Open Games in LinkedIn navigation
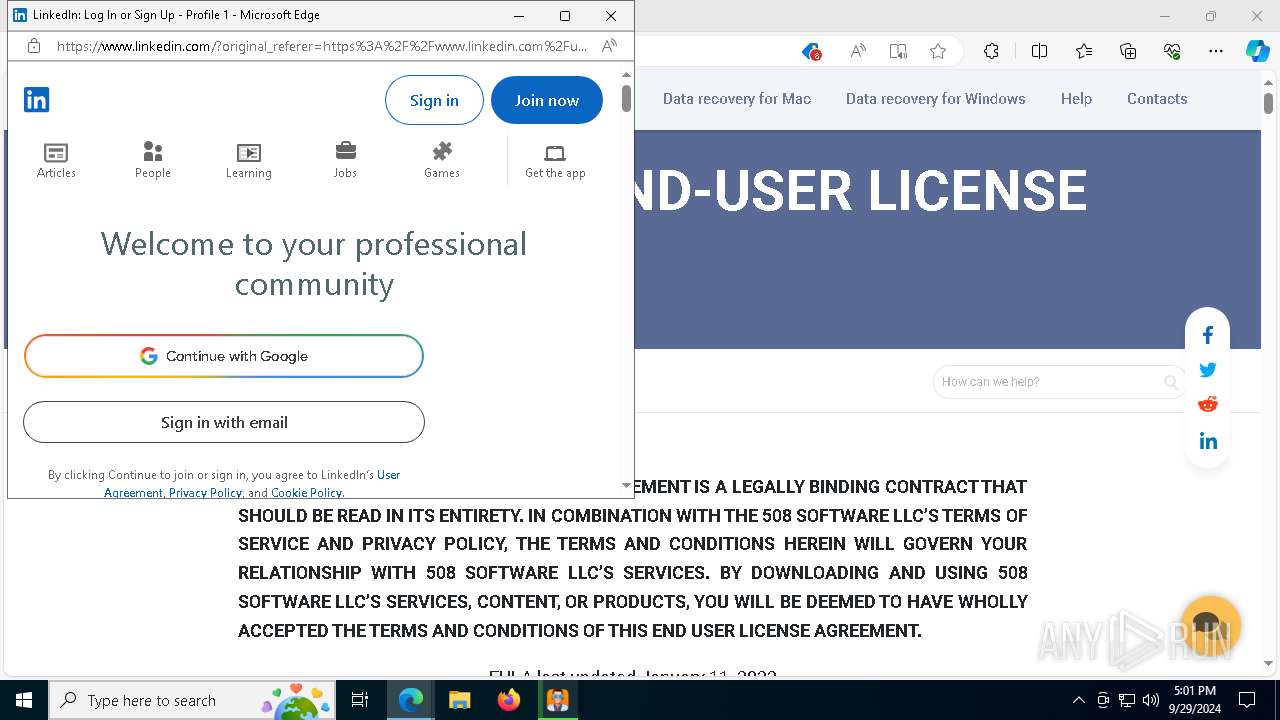The image size is (1280, 720). click(x=442, y=160)
